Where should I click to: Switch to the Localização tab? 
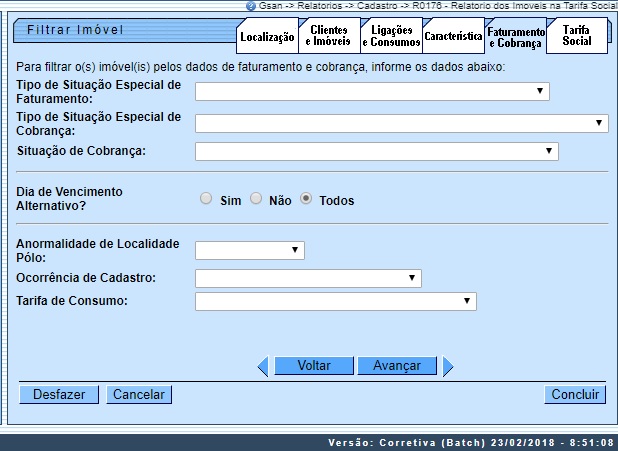[x=267, y=37]
